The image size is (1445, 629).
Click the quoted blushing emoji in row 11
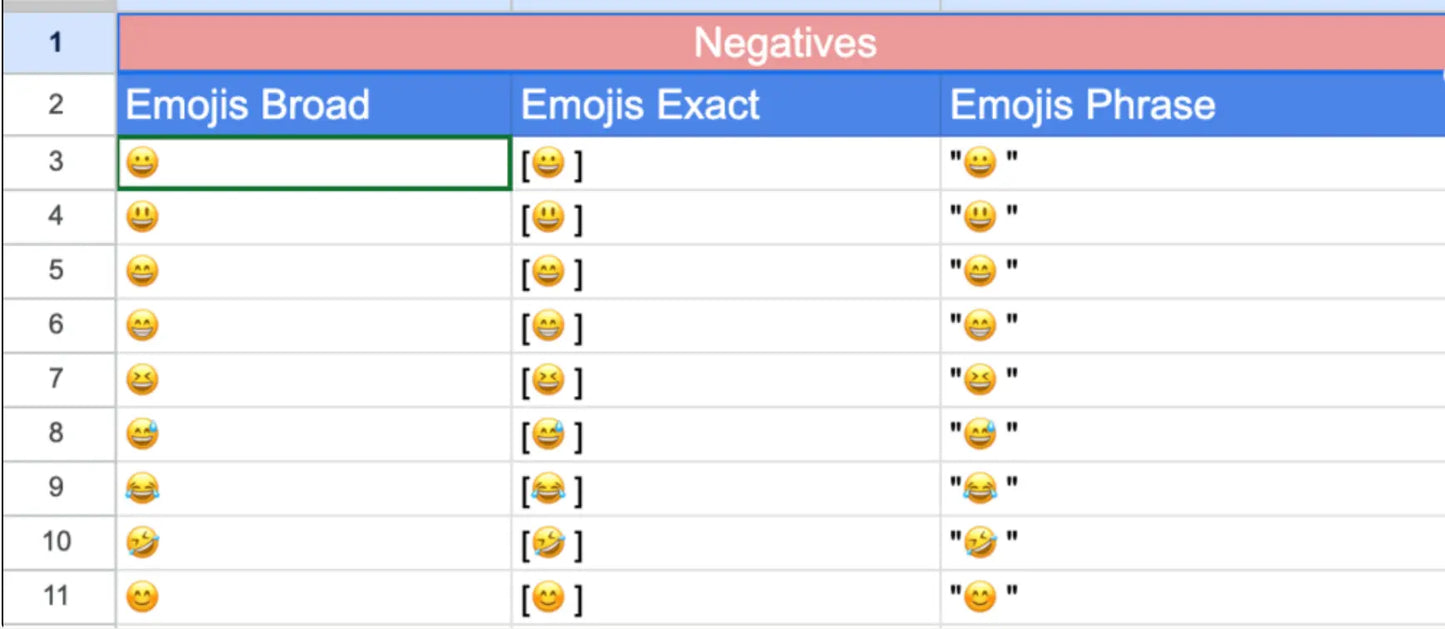tap(983, 598)
